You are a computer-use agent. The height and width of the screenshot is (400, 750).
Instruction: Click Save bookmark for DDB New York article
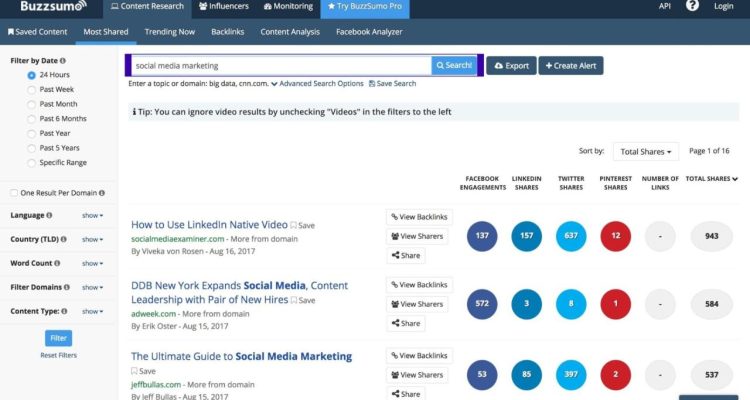tap(303, 300)
